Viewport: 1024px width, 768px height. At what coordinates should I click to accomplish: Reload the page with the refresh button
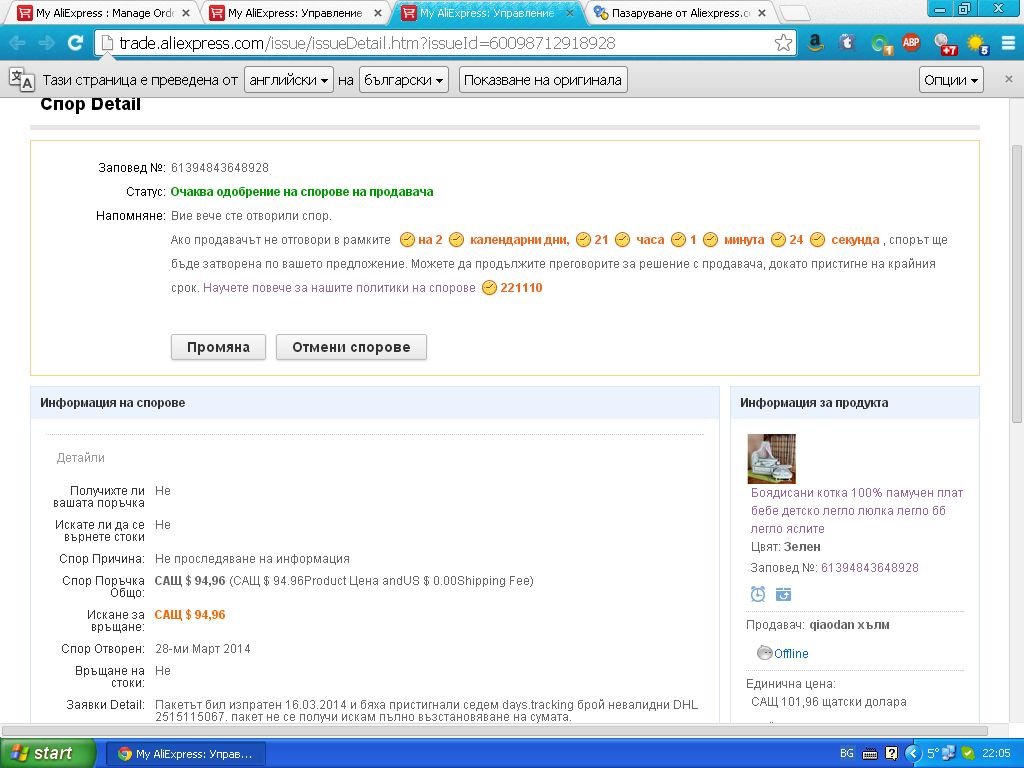coord(75,43)
